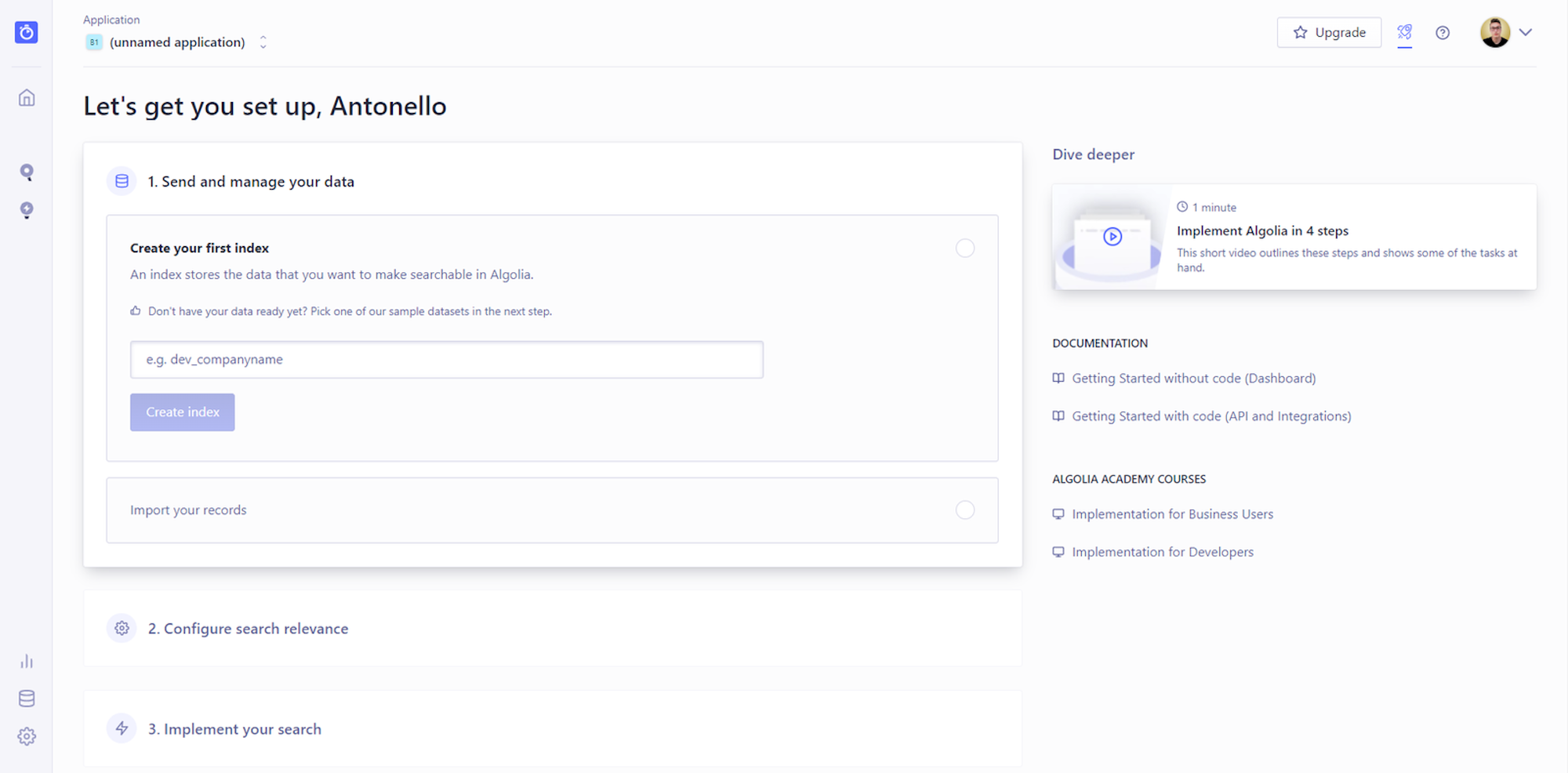Open Implementation for Business Users course
Image resolution: width=1568 pixels, height=773 pixels.
tap(1172, 514)
